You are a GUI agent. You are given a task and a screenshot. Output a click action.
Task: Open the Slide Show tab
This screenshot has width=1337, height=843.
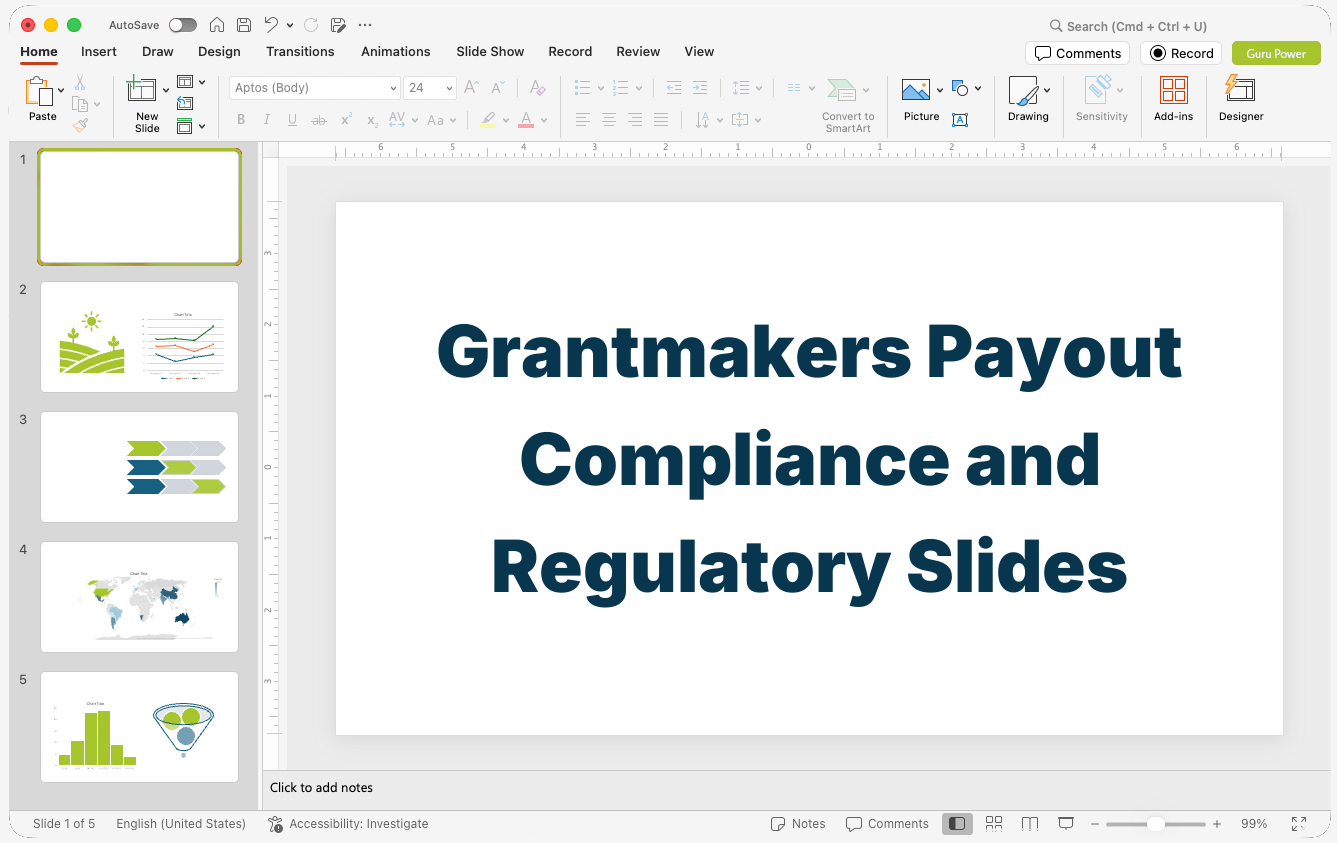490,51
